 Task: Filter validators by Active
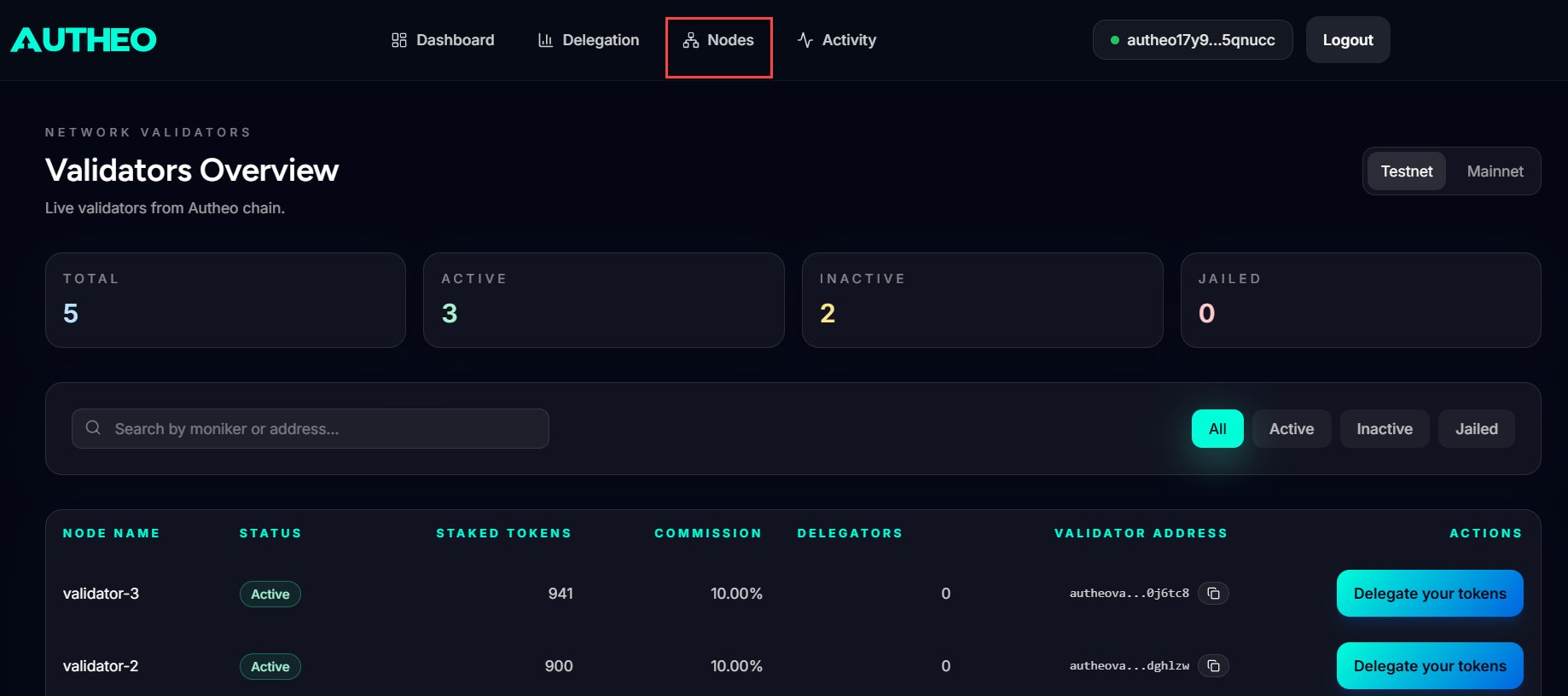pyautogui.click(x=1292, y=429)
